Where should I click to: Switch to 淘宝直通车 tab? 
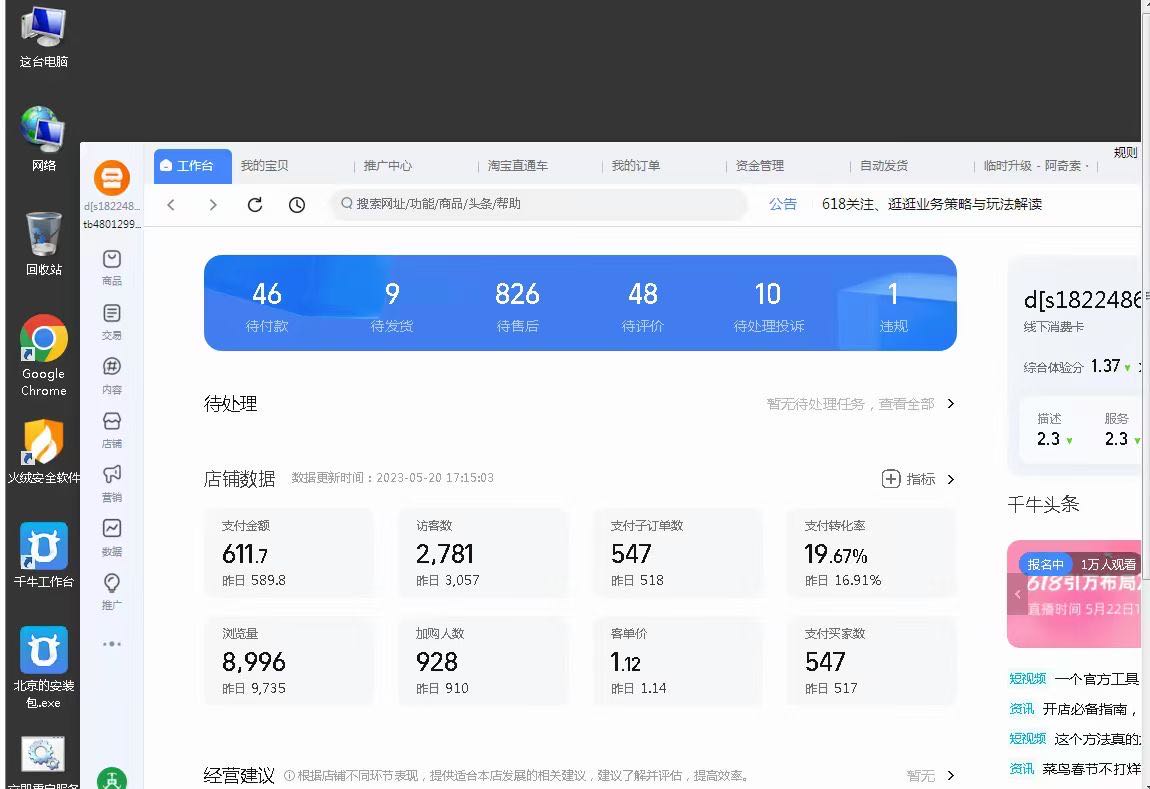tap(517, 166)
